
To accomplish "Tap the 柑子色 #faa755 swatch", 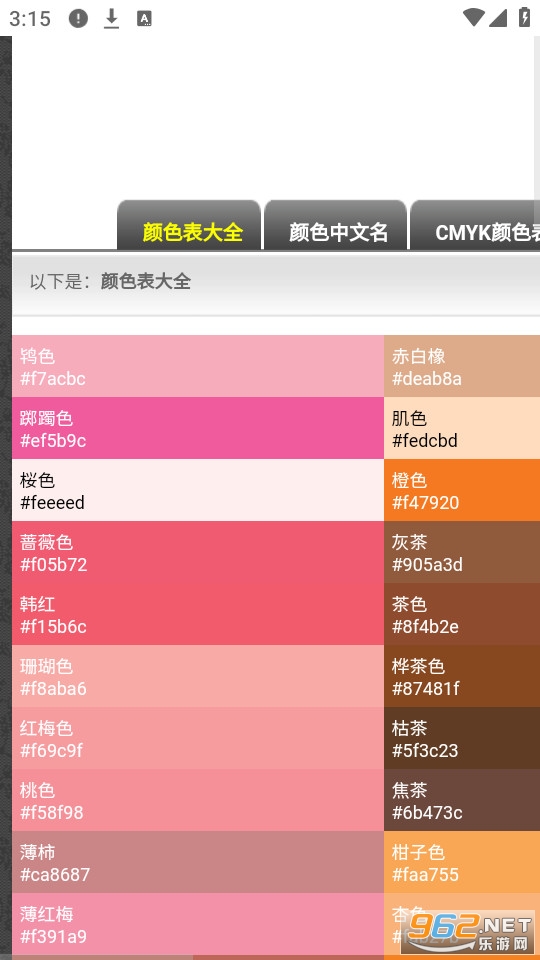I will tap(462, 862).
